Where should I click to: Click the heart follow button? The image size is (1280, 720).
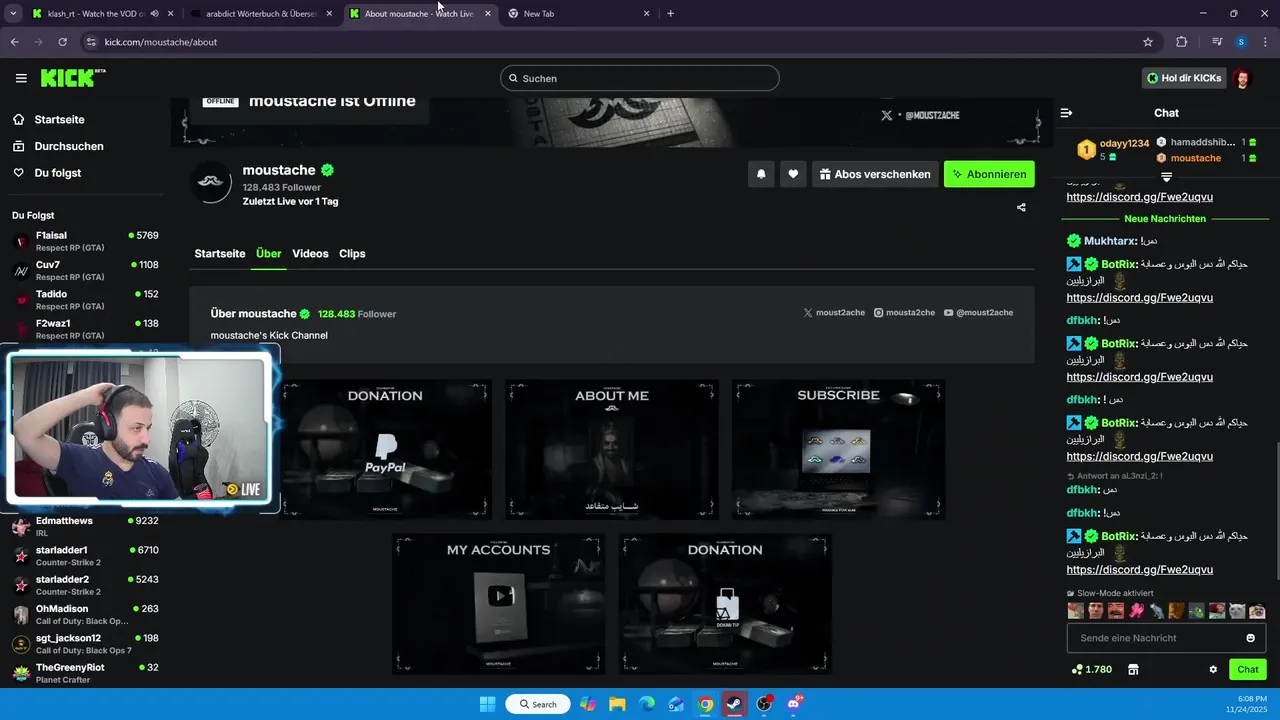point(793,174)
